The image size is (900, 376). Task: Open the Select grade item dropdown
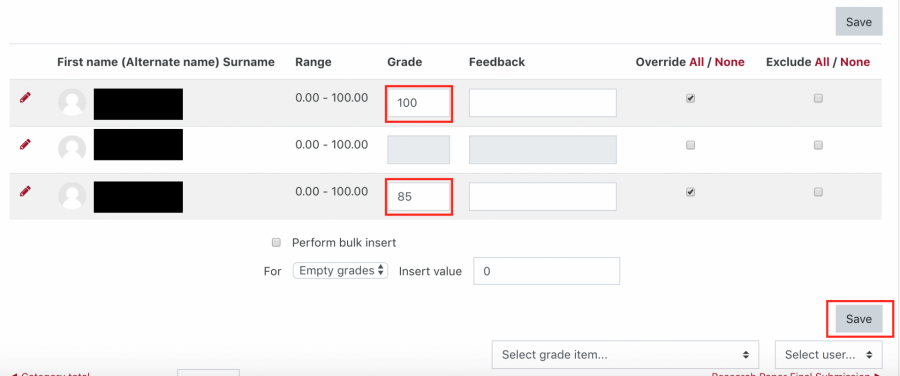(x=625, y=355)
